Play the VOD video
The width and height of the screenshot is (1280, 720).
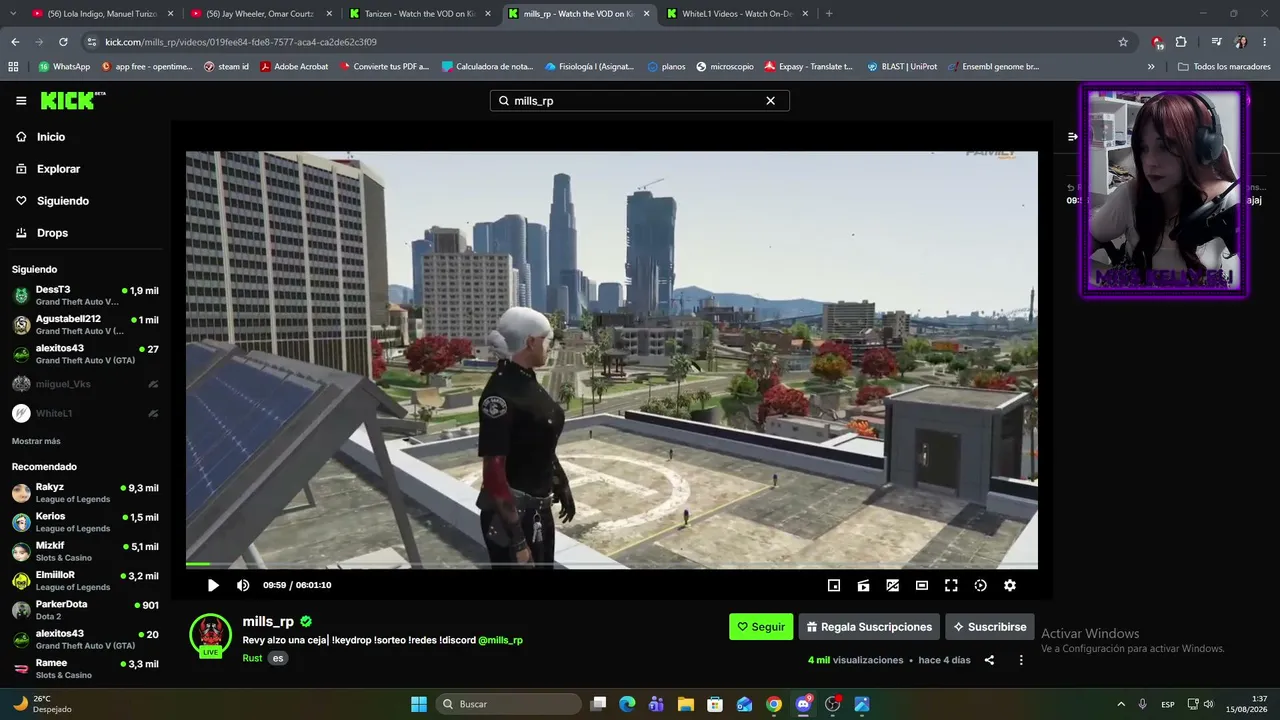coord(213,585)
